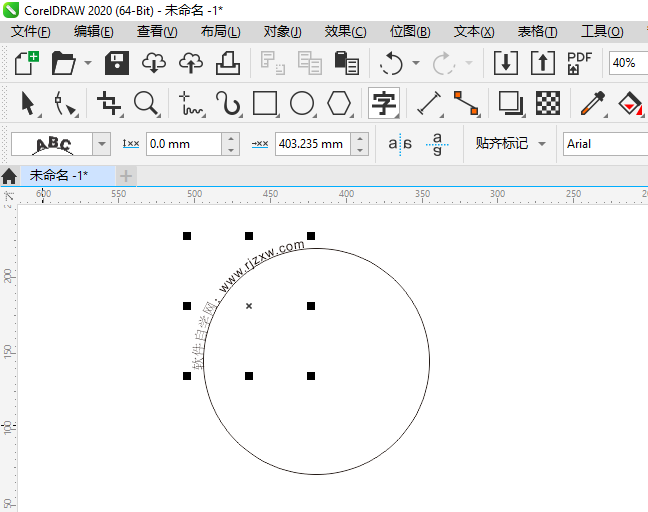This screenshot has width=648, height=512.
Task: Open the Undo history dropdown arrow
Action: 416,63
